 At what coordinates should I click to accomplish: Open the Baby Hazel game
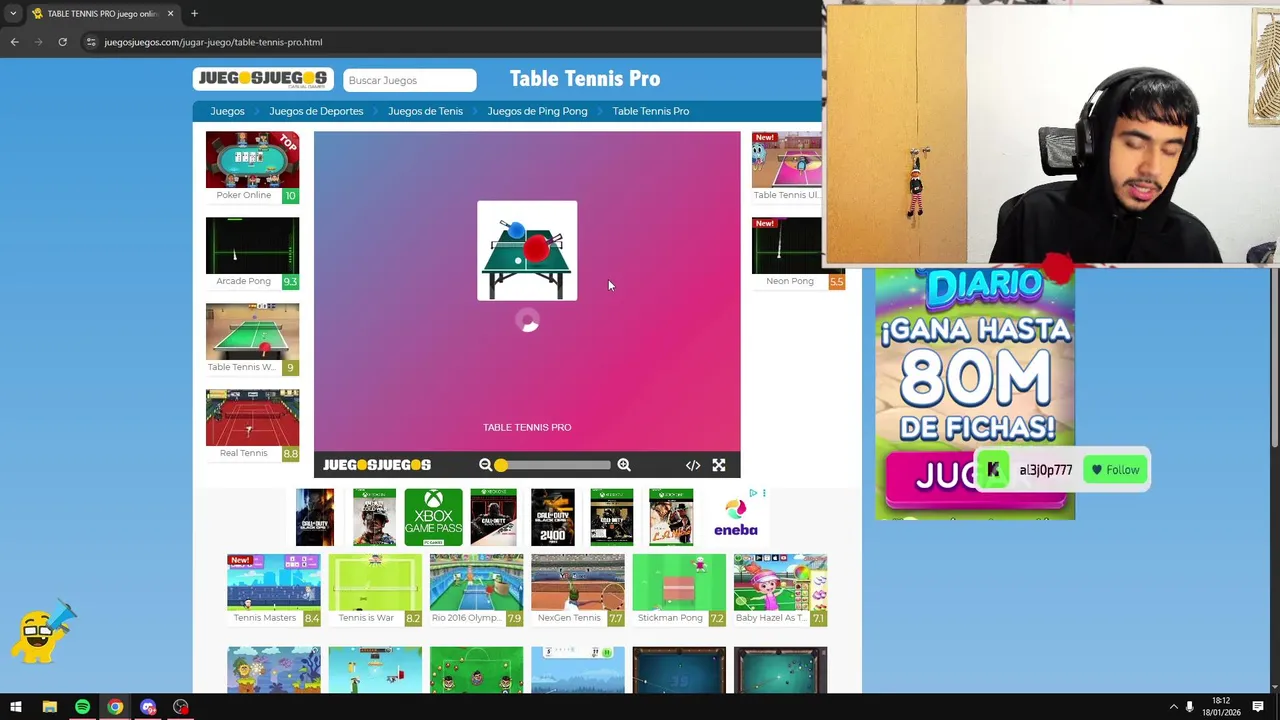[x=780, y=582]
